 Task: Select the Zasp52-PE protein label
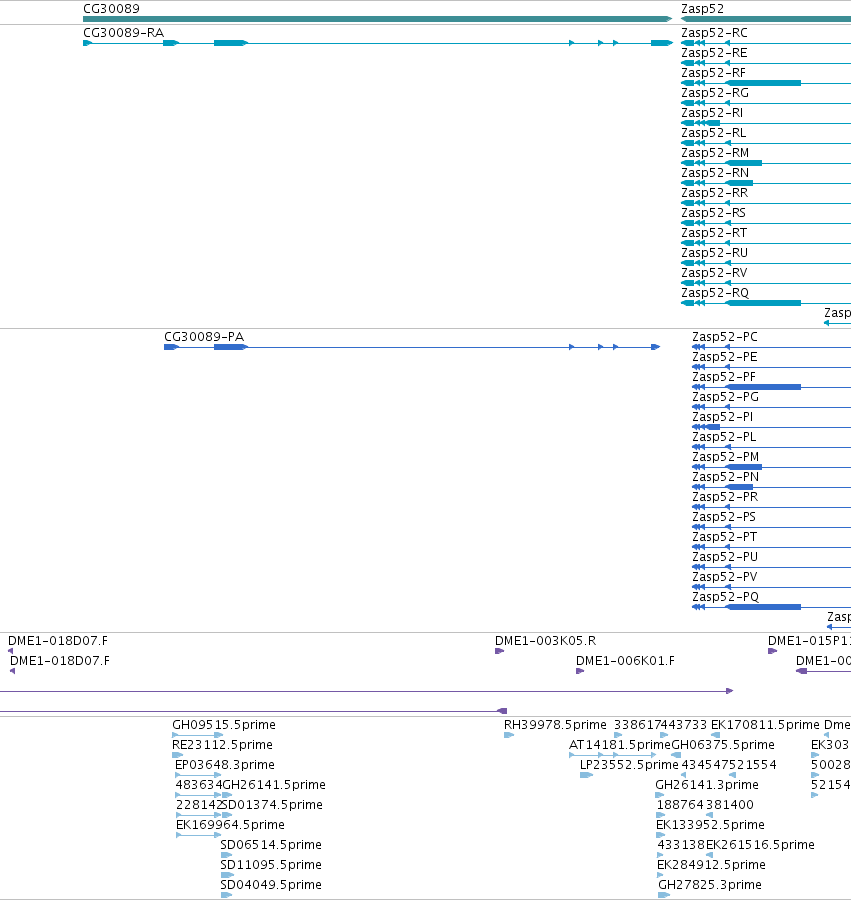pos(725,357)
